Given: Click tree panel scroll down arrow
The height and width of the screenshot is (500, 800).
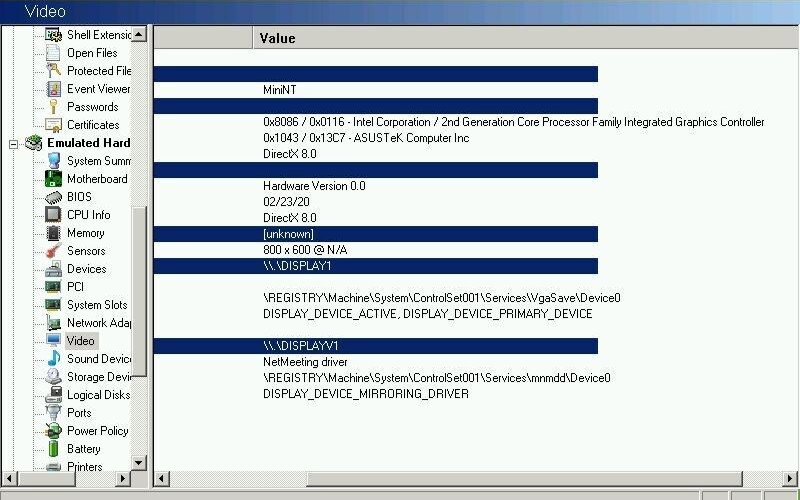Looking at the screenshot, I should pos(139,463).
